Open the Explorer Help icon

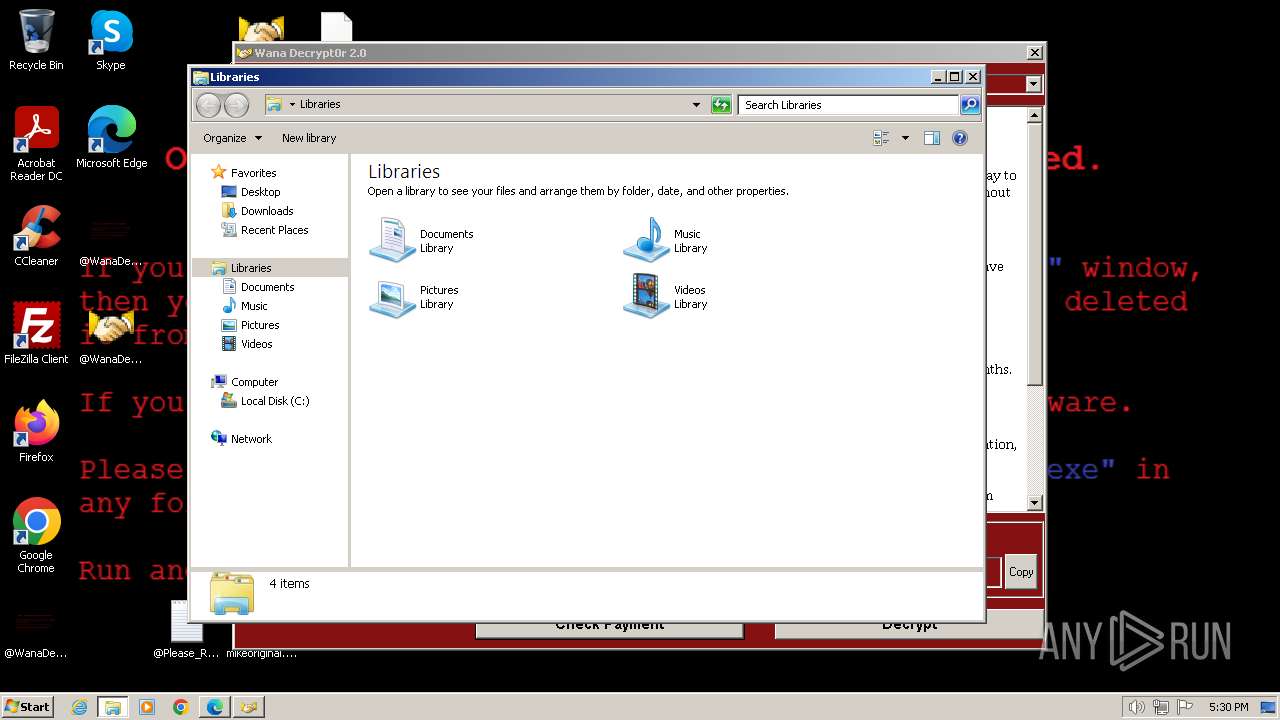(x=960, y=138)
